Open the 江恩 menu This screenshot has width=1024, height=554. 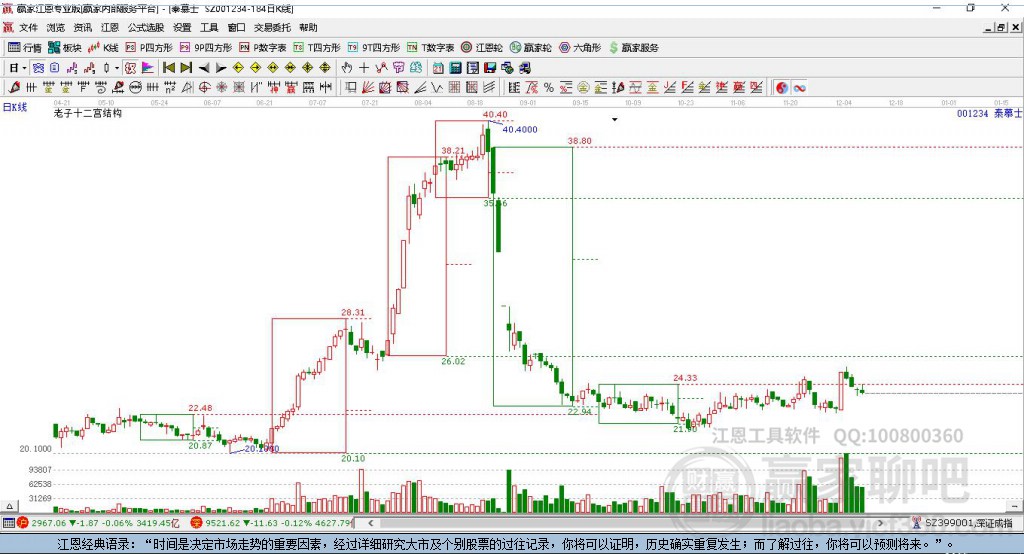110,27
